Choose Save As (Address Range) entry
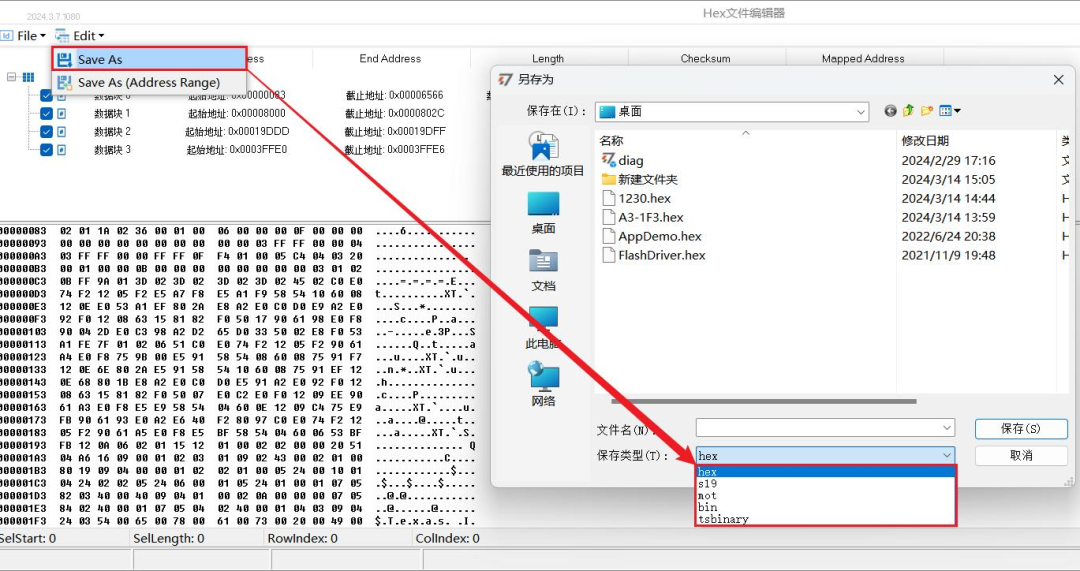Screen dimensions: 1080x571 149,83
